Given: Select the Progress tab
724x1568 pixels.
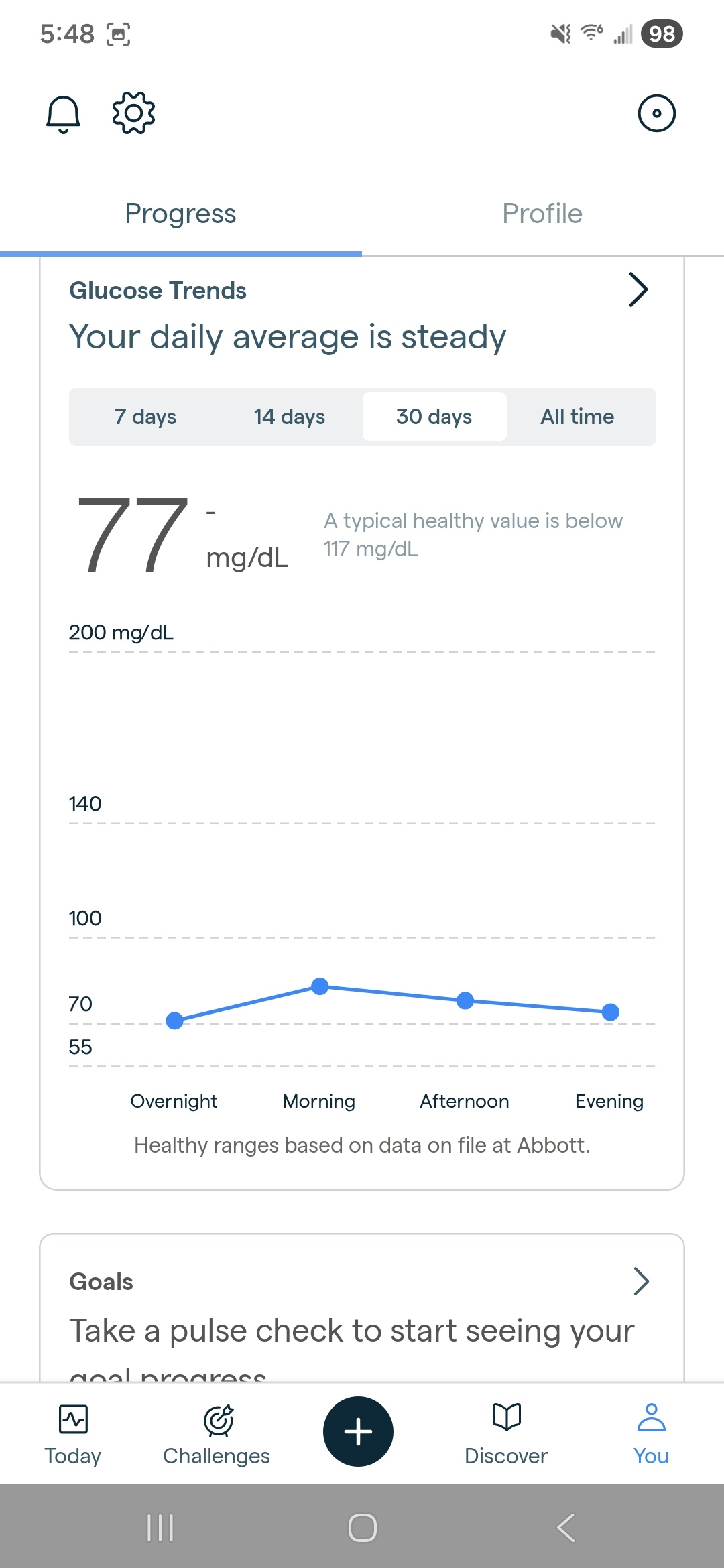Looking at the screenshot, I should [x=180, y=214].
